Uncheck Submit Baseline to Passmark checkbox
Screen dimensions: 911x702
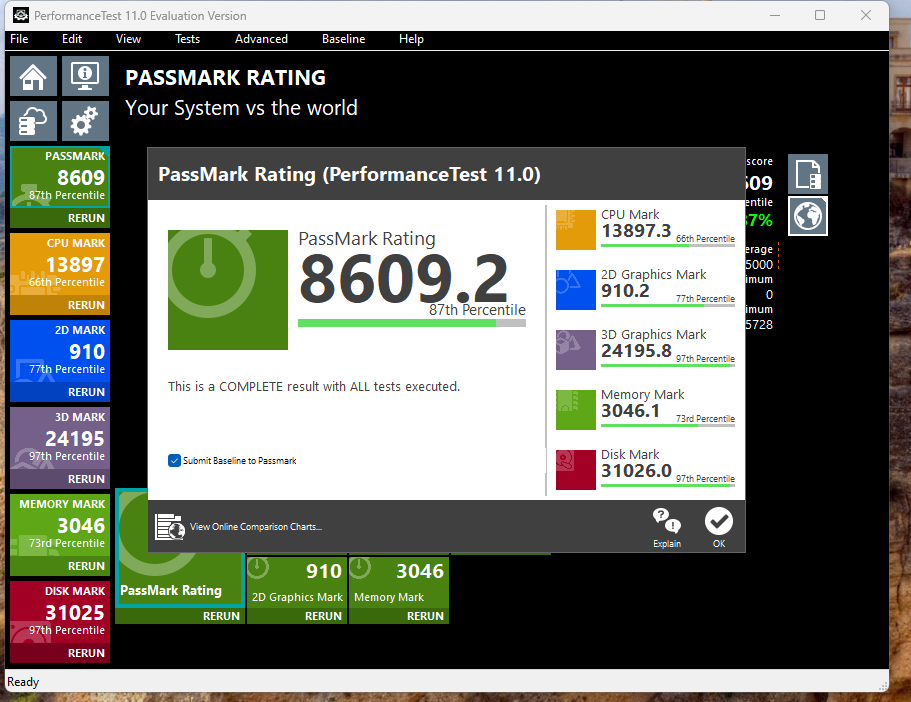174,461
